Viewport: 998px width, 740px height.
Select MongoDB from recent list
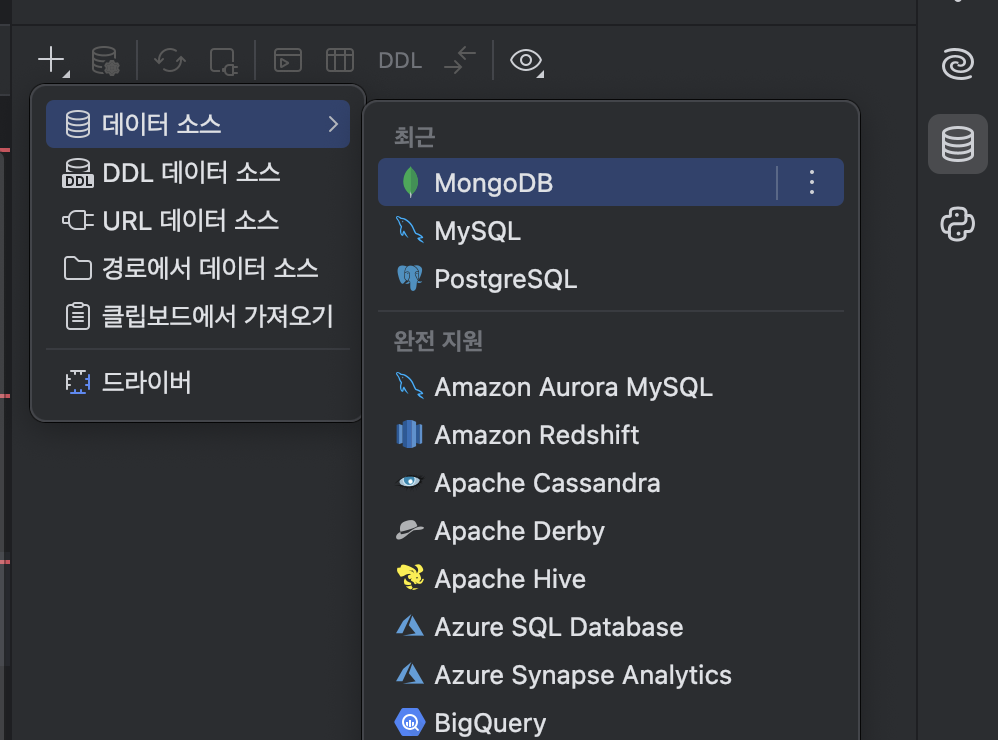pos(610,182)
